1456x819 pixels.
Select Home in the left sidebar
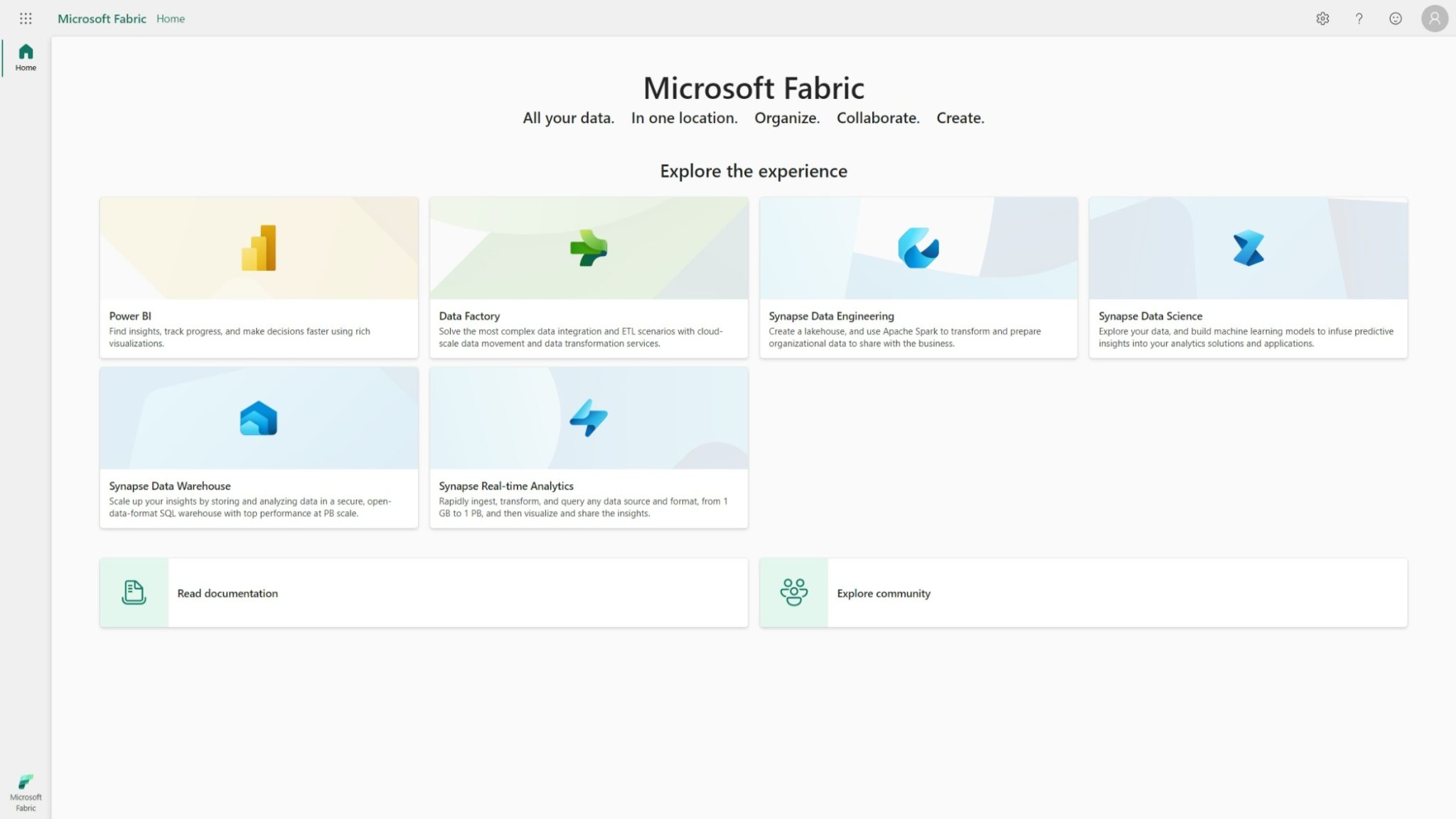pyautogui.click(x=26, y=57)
